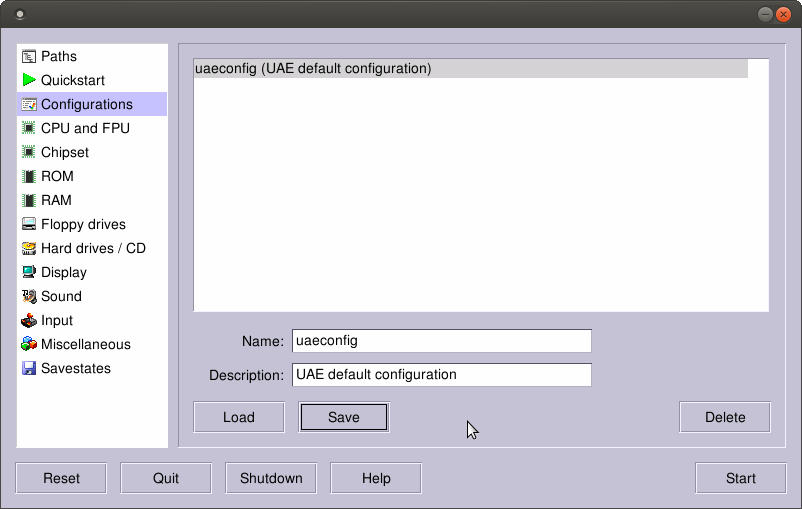Focus the Description text field
This screenshot has width=802, height=509.
[441, 375]
